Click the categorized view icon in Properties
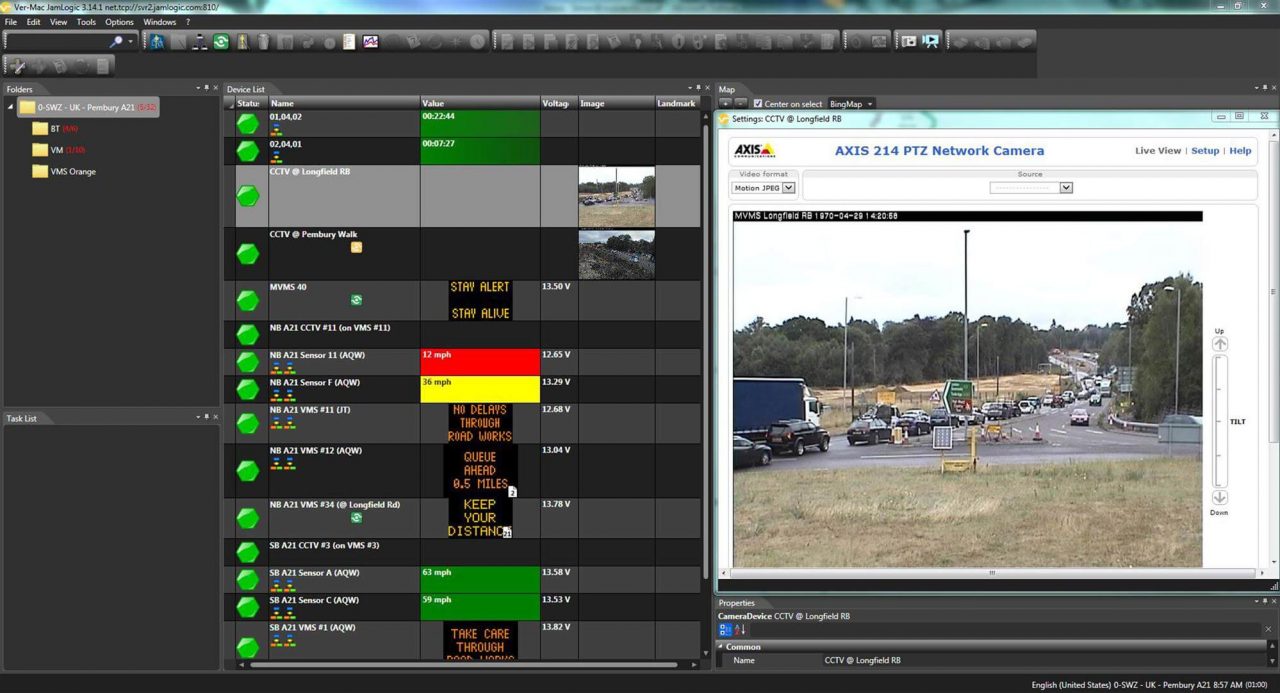 pyautogui.click(x=725, y=630)
